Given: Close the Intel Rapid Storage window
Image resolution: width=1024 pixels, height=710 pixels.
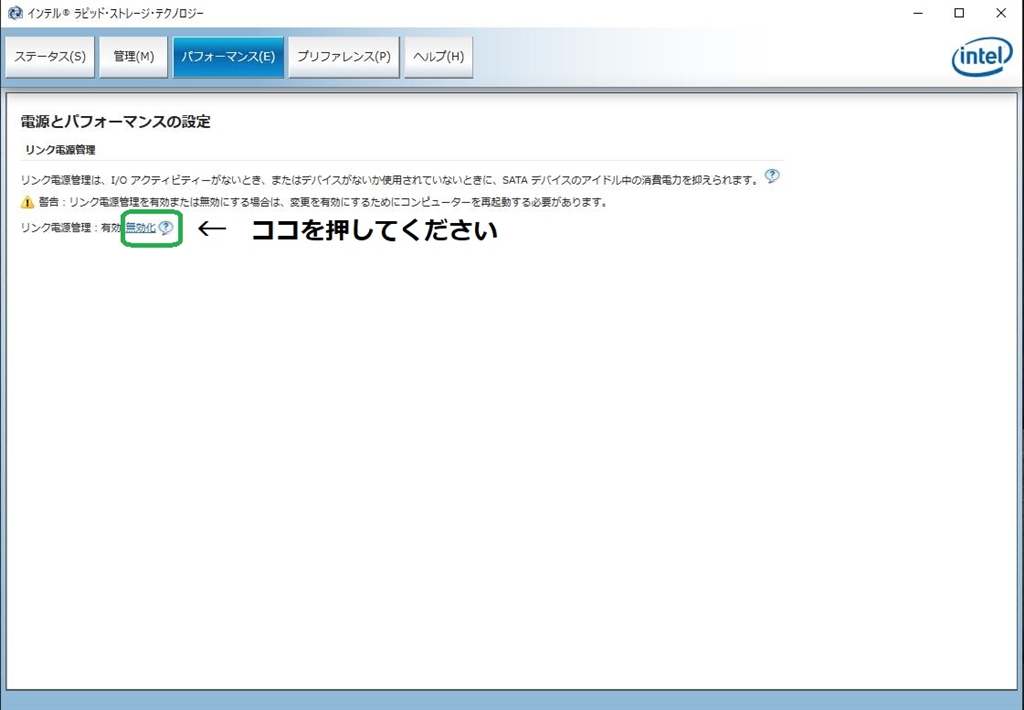Looking at the screenshot, I should click(x=1000, y=13).
